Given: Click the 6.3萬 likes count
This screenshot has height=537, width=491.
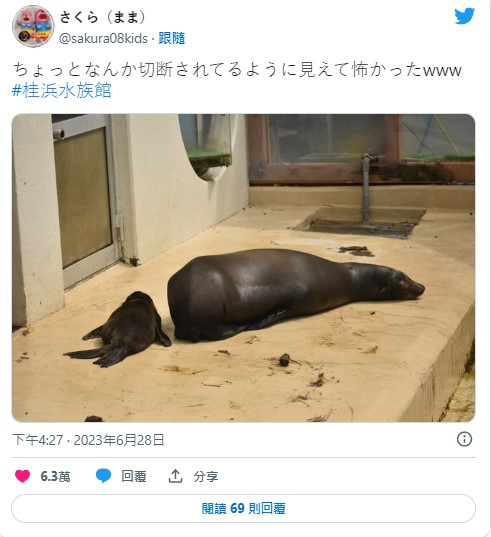Looking at the screenshot, I should 55,476.
